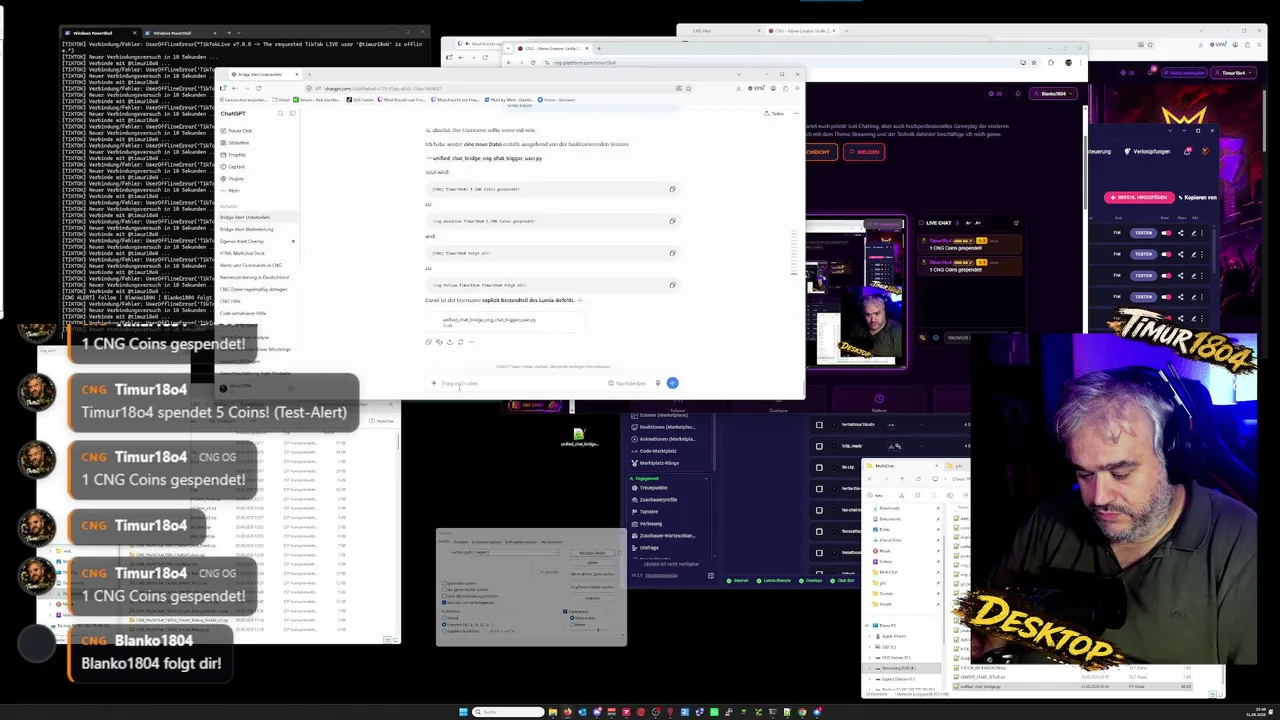The height and width of the screenshot is (720, 1280).
Task: Click the plus attach icon in ChatGPT prompt
Action: [x=433, y=383]
